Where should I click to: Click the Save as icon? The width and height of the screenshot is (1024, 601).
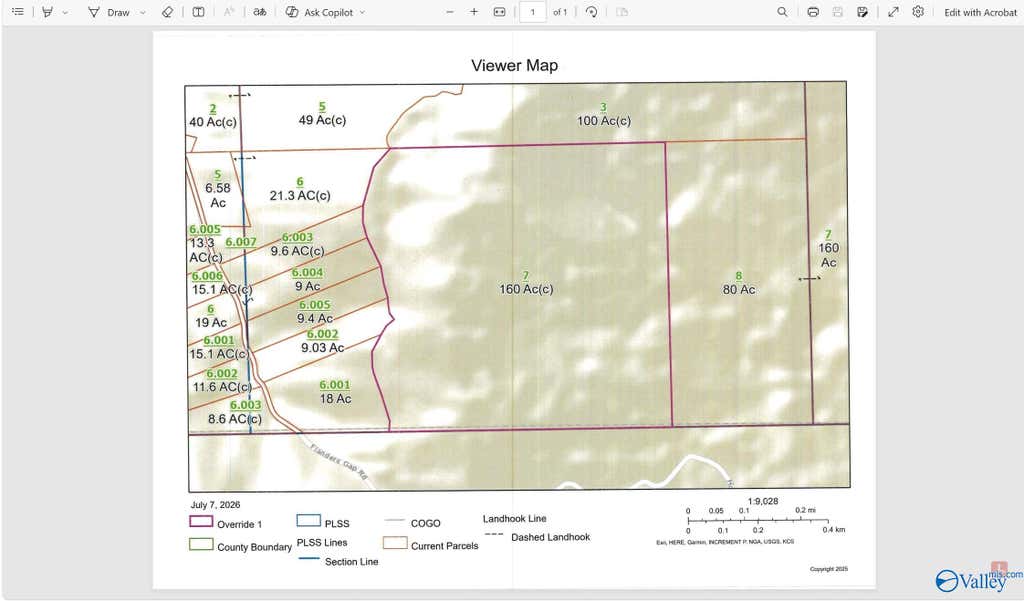click(863, 12)
